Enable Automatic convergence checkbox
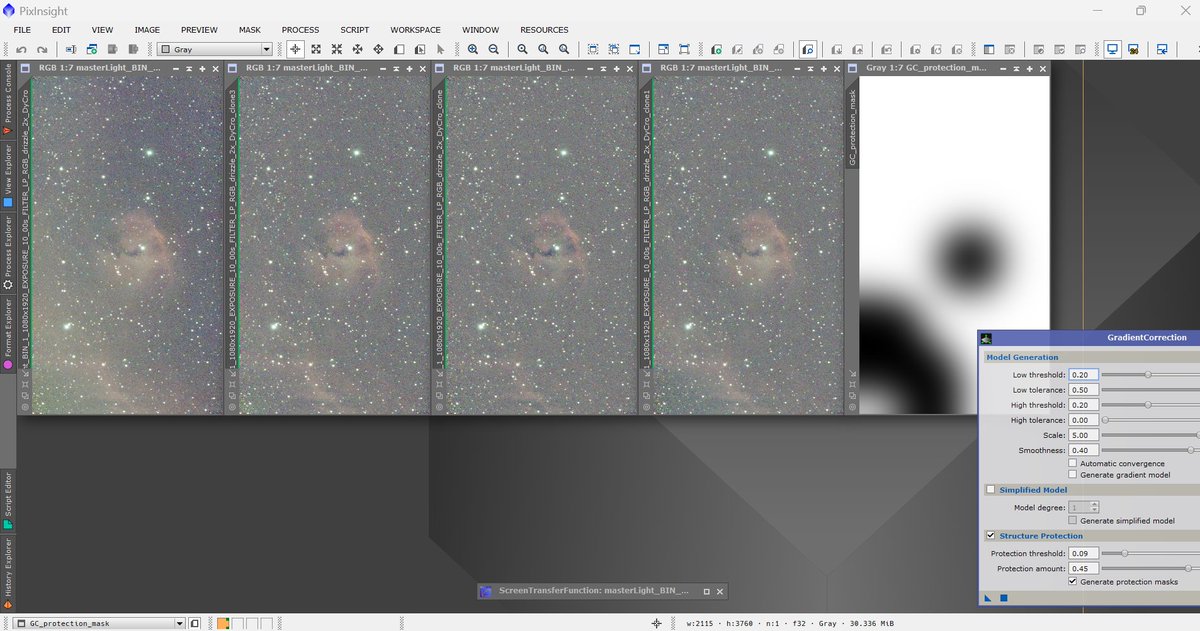The height and width of the screenshot is (631, 1200). tap(1073, 463)
